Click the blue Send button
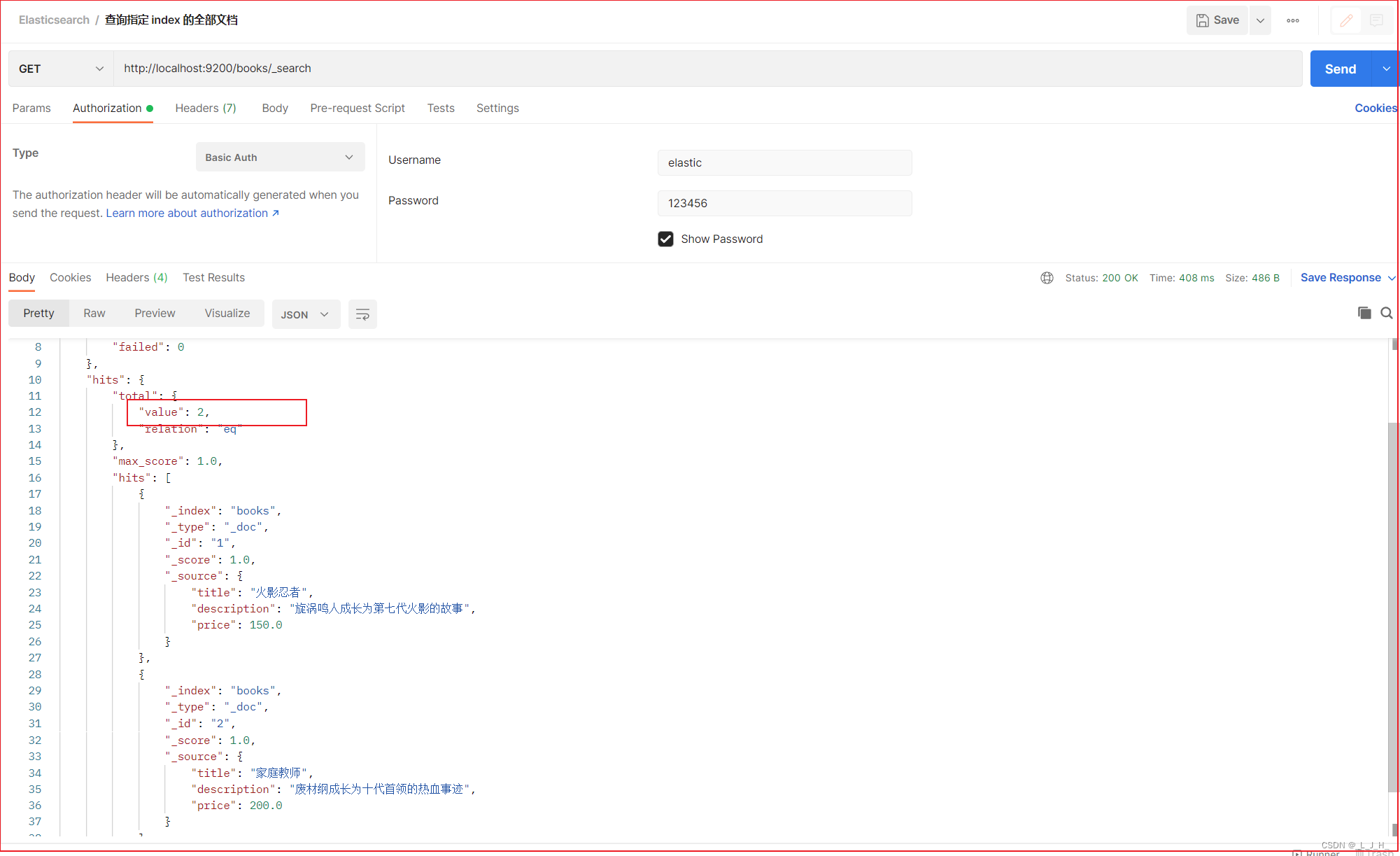This screenshot has height=856, width=1400. tap(1340, 69)
